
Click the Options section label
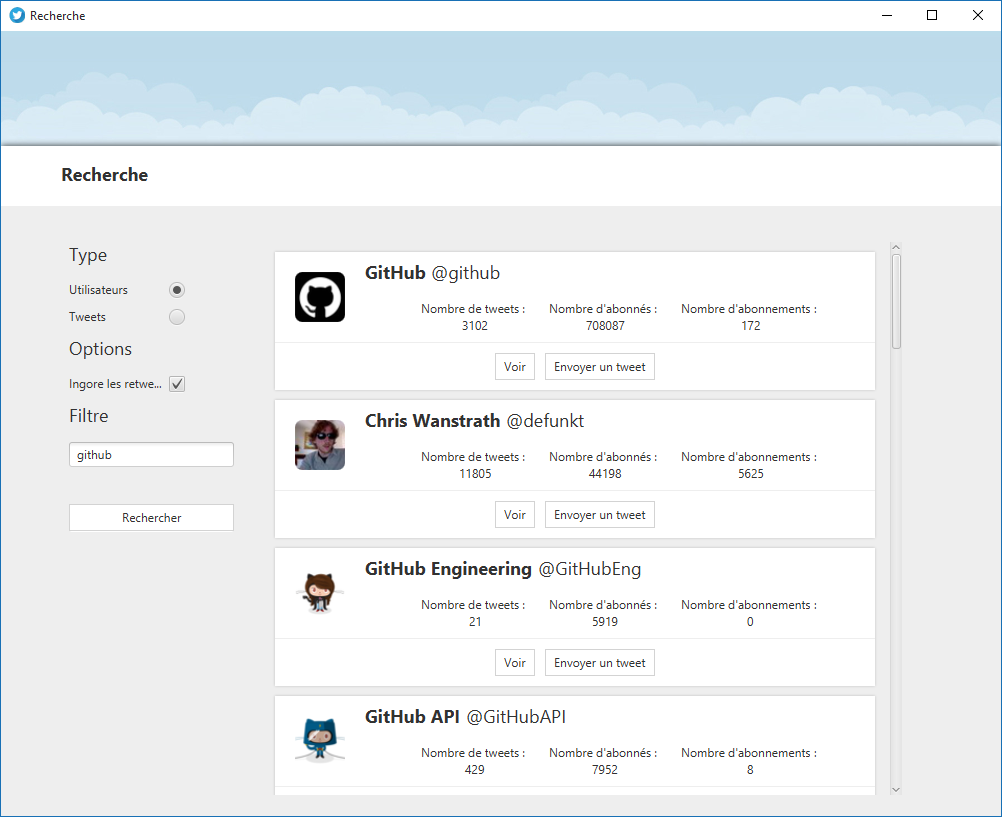(100, 349)
